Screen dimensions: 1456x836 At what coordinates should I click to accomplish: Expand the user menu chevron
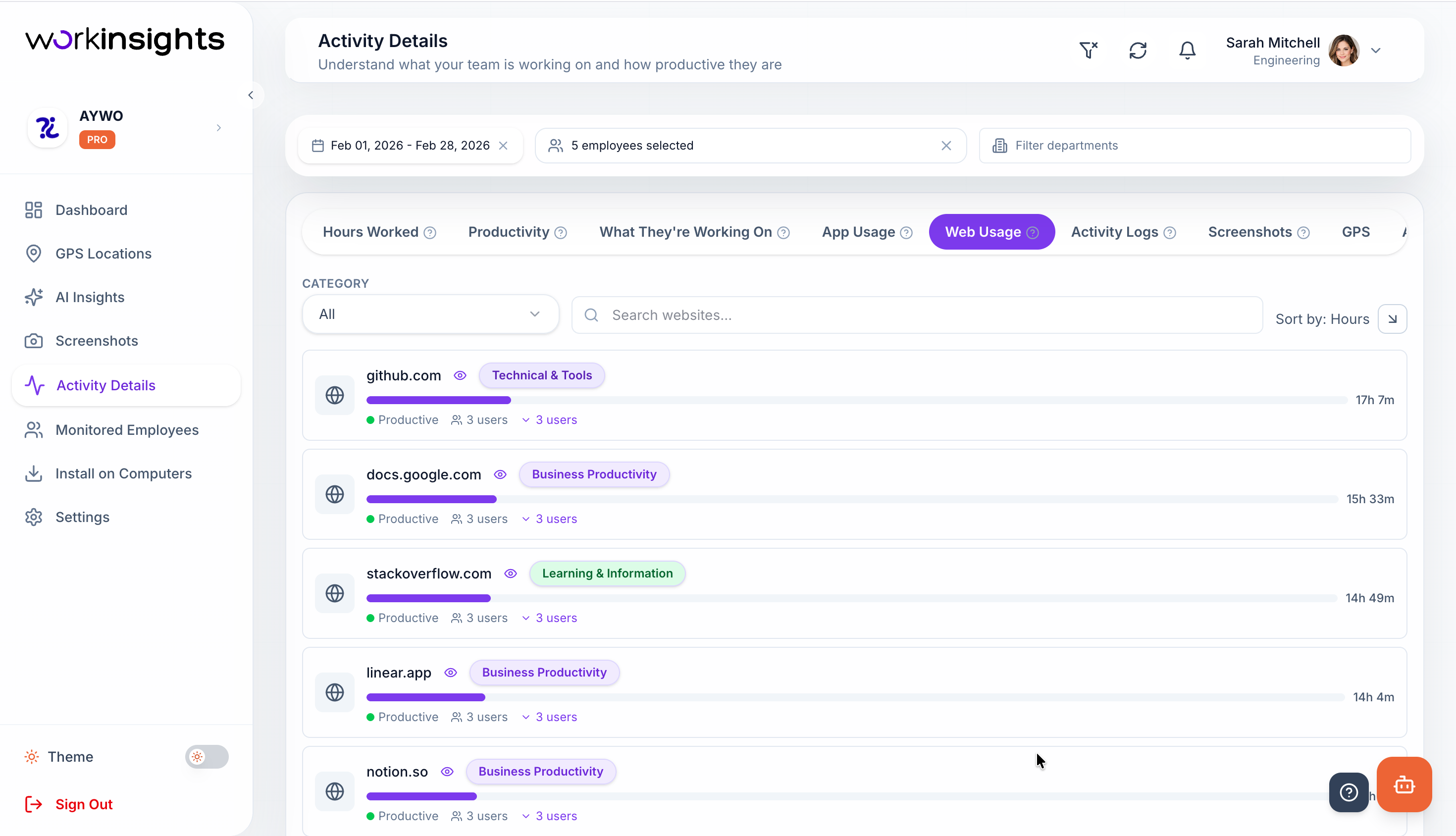coord(1376,51)
